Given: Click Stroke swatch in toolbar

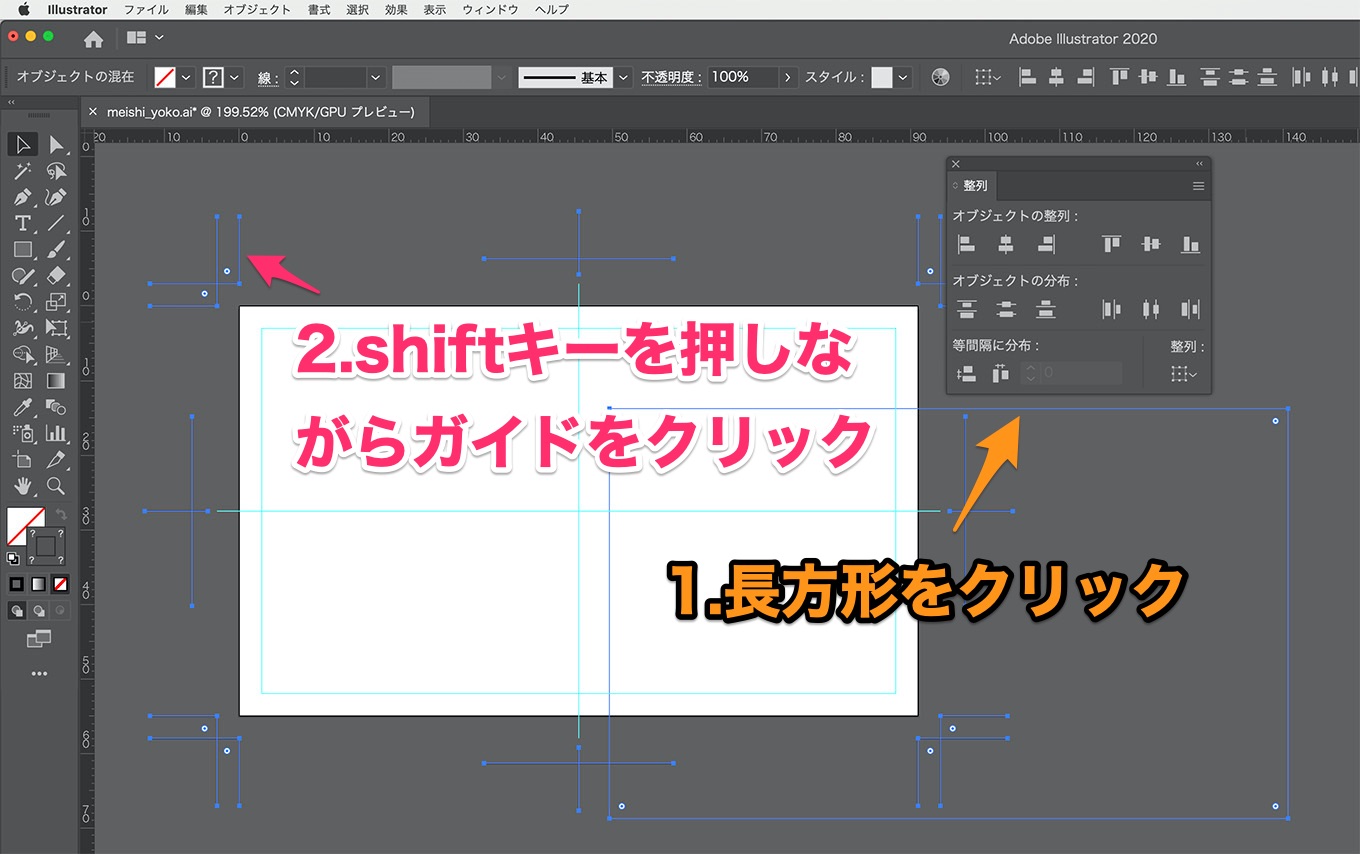Looking at the screenshot, I should pos(47,546).
